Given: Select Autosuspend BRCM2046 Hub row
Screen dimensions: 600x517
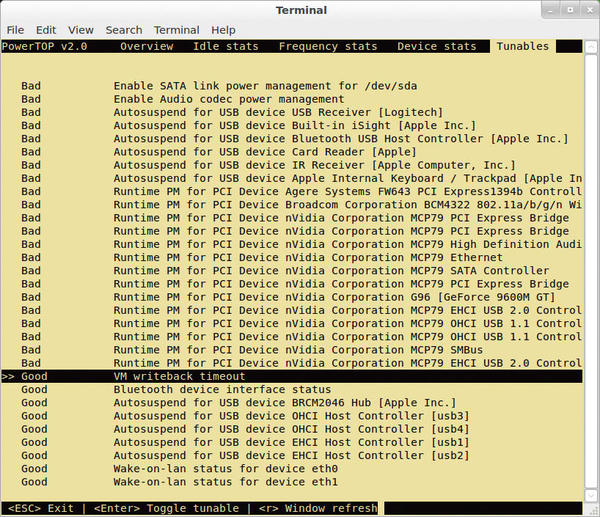Looking at the screenshot, I should click(292, 403).
